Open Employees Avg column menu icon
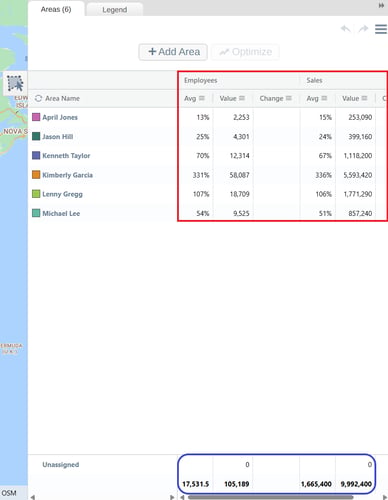The width and height of the screenshot is (388, 500). [202, 98]
